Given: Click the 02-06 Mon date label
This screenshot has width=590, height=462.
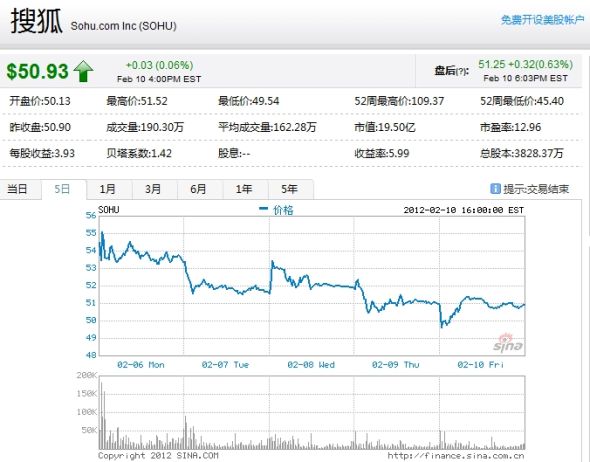Looking at the screenshot, I should click(x=141, y=365).
